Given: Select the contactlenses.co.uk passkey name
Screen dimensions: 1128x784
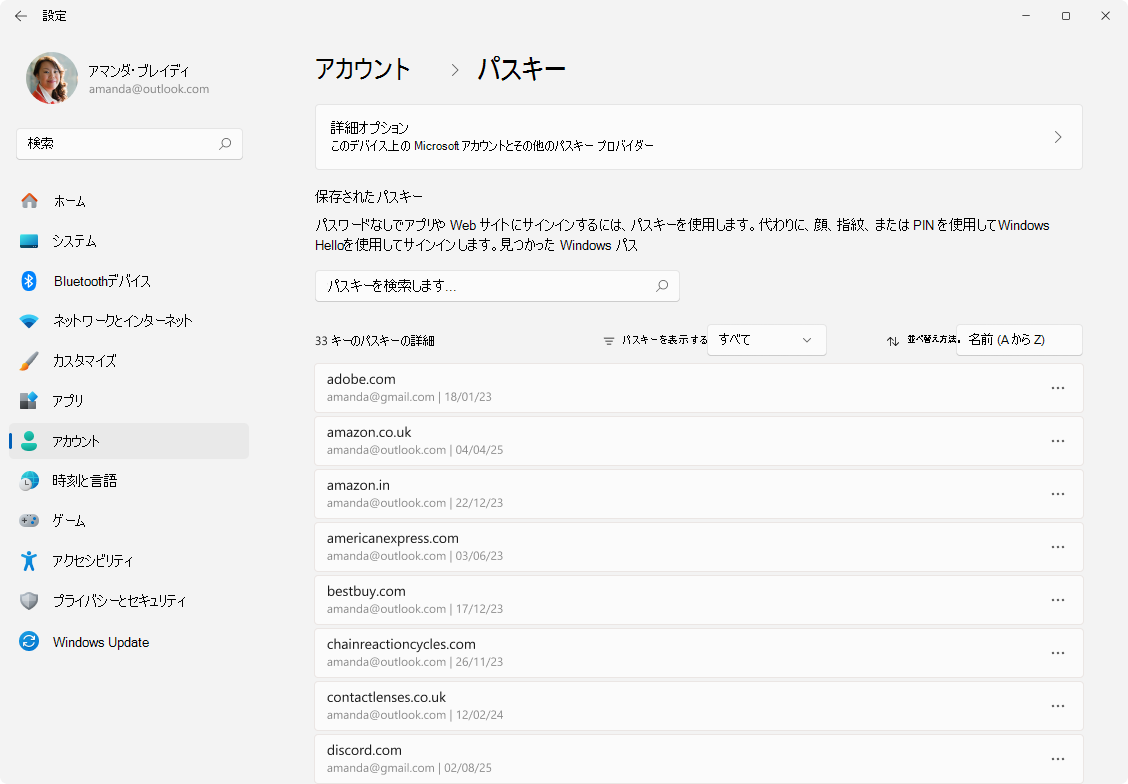Looking at the screenshot, I should point(386,698).
